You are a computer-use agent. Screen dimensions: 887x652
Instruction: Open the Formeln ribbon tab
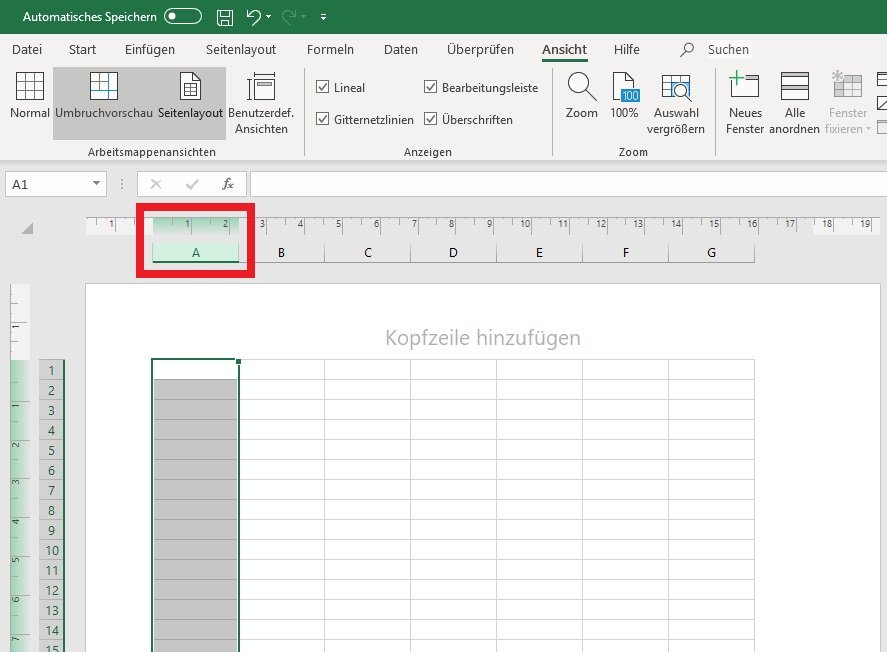coord(330,50)
